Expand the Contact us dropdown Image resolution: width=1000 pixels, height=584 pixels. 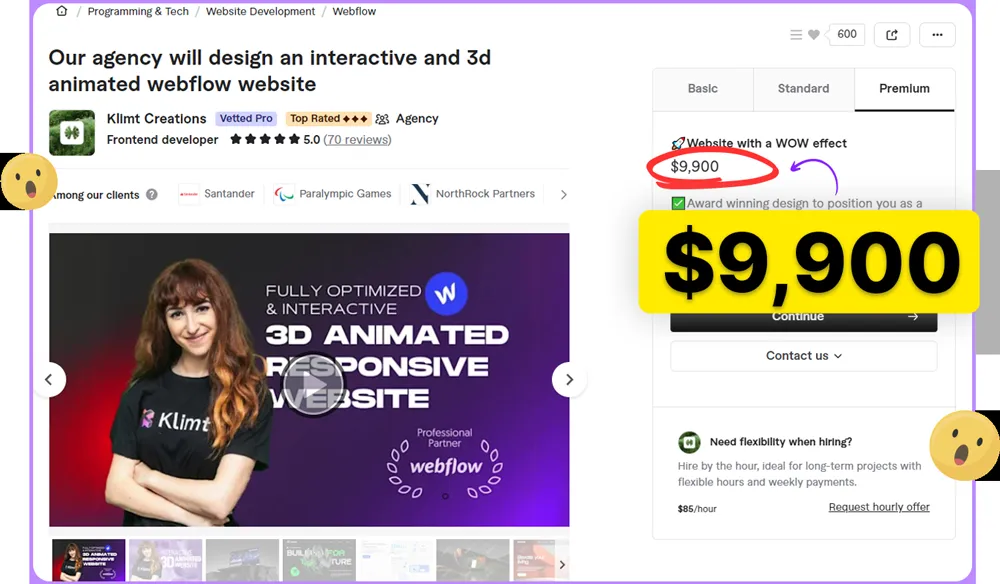[804, 356]
